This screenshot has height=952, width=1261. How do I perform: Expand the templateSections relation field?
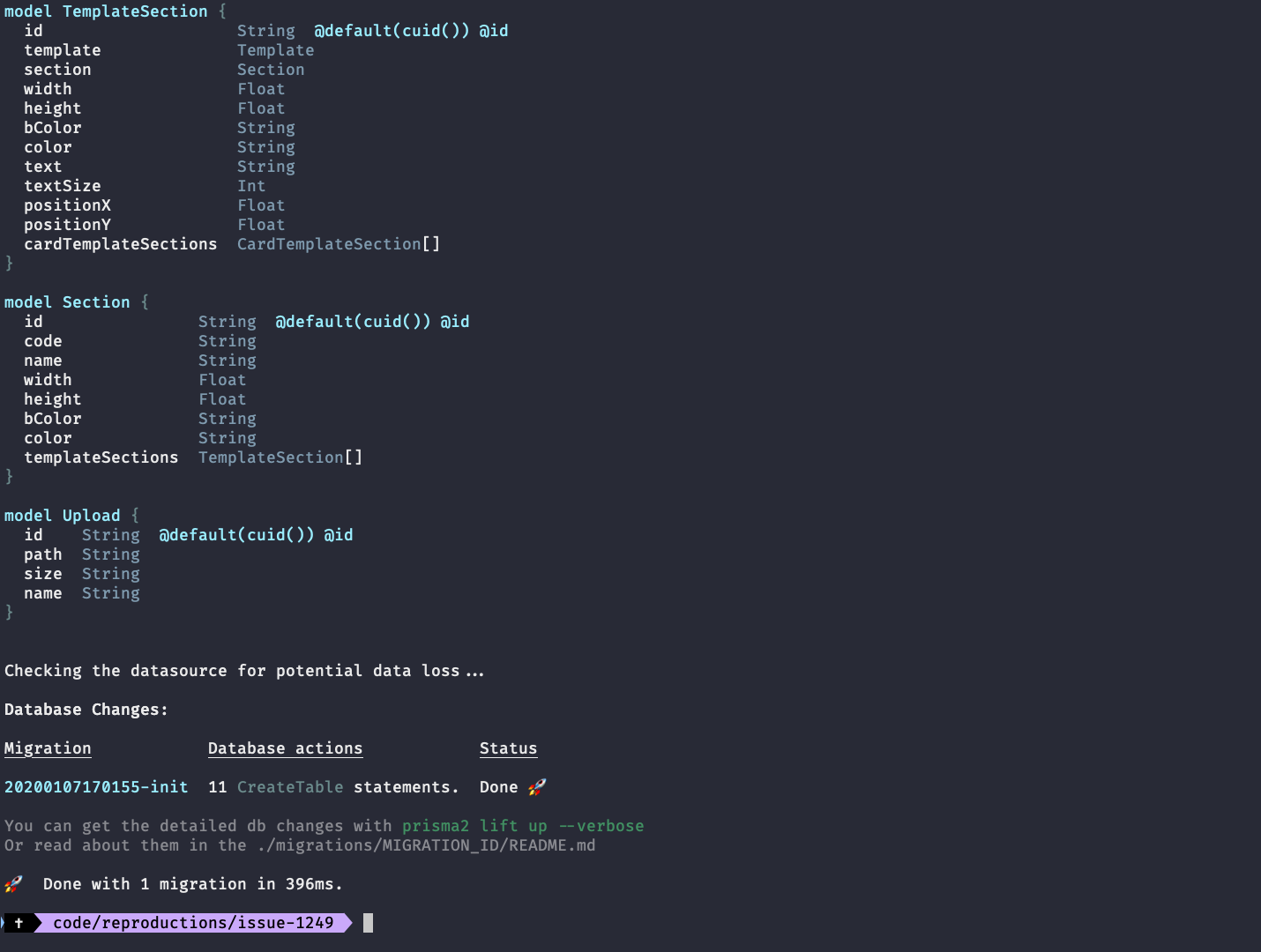pyautogui.click(x=101, y=457)
